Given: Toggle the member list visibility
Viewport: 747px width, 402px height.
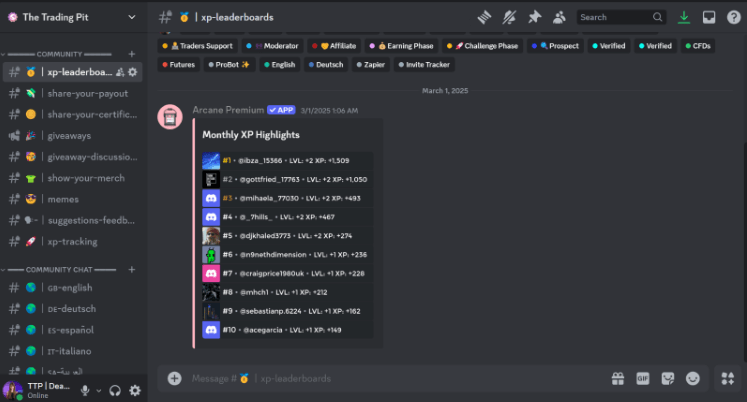Looking at the screenshot, I should [559, 17].
